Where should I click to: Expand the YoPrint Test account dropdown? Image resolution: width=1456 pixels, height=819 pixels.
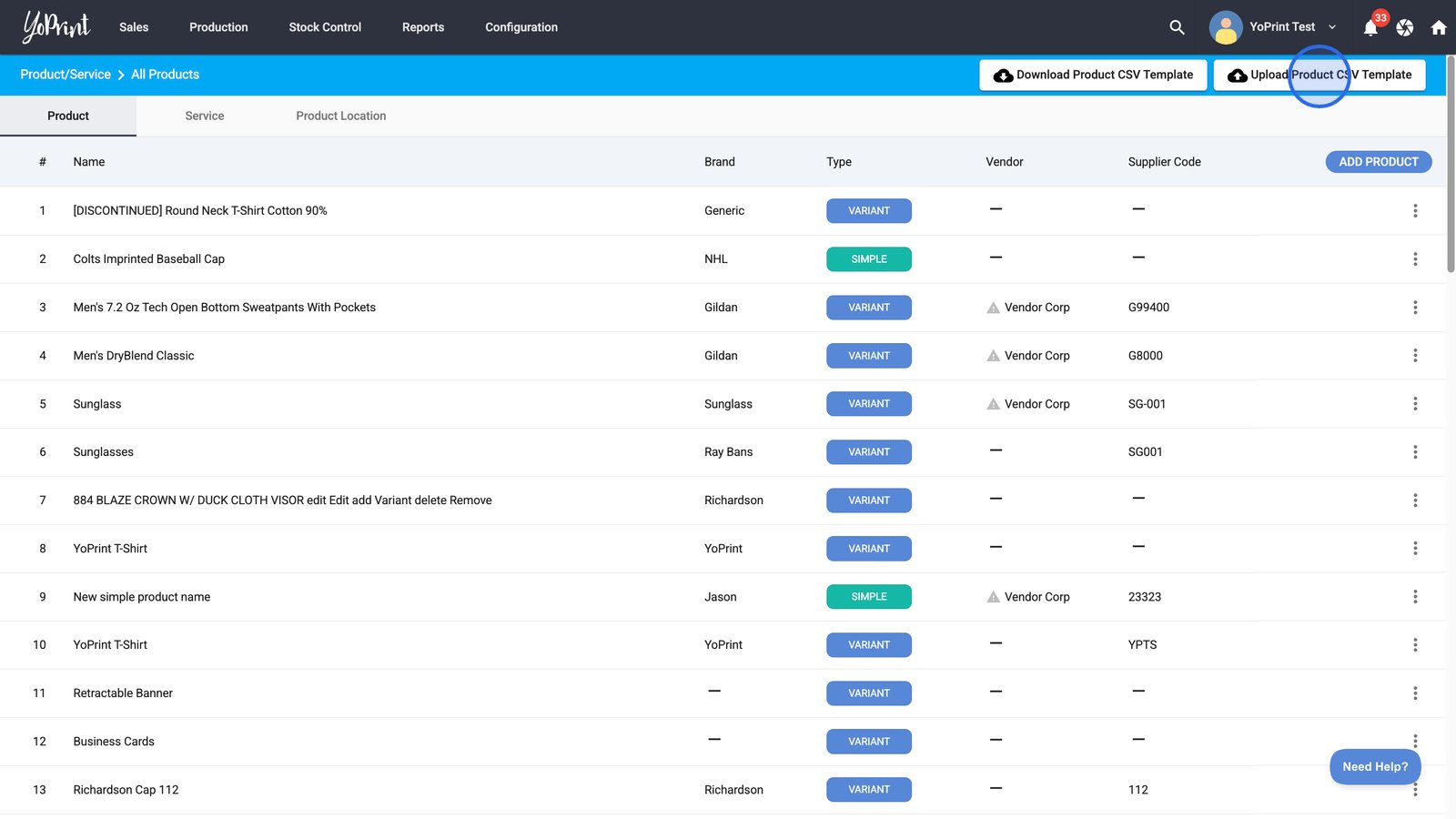click(1332, 27)
